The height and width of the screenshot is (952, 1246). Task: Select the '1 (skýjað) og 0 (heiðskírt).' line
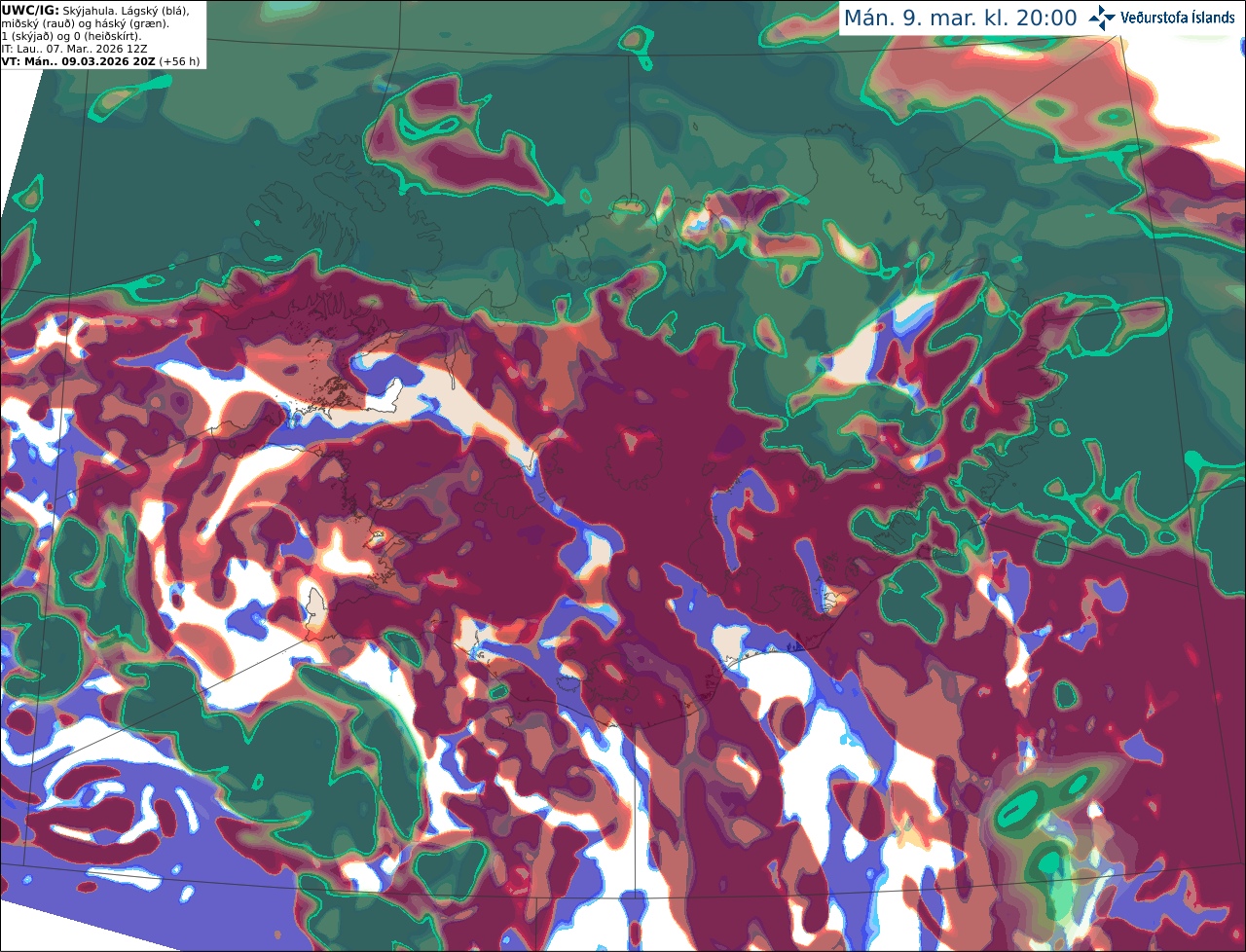[72, 36]
